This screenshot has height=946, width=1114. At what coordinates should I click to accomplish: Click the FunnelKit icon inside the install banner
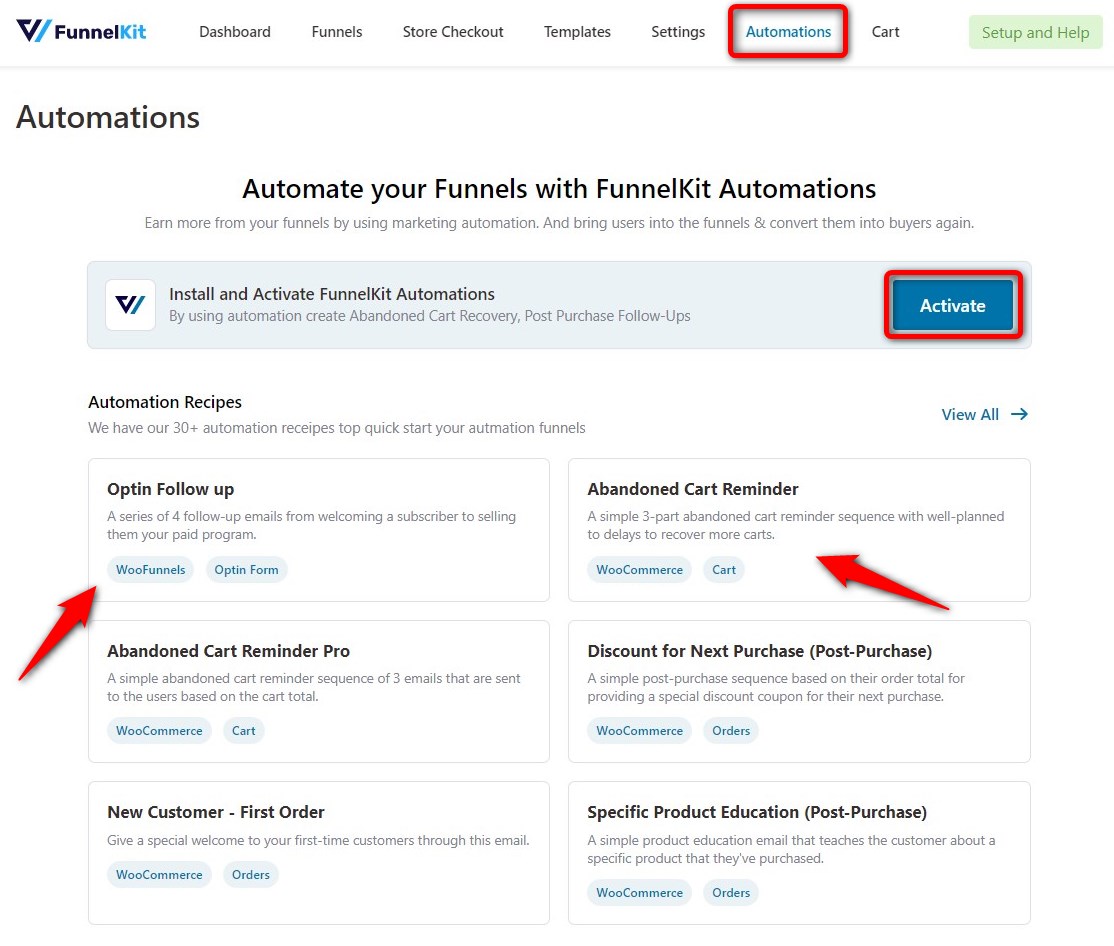coord(130,305)
